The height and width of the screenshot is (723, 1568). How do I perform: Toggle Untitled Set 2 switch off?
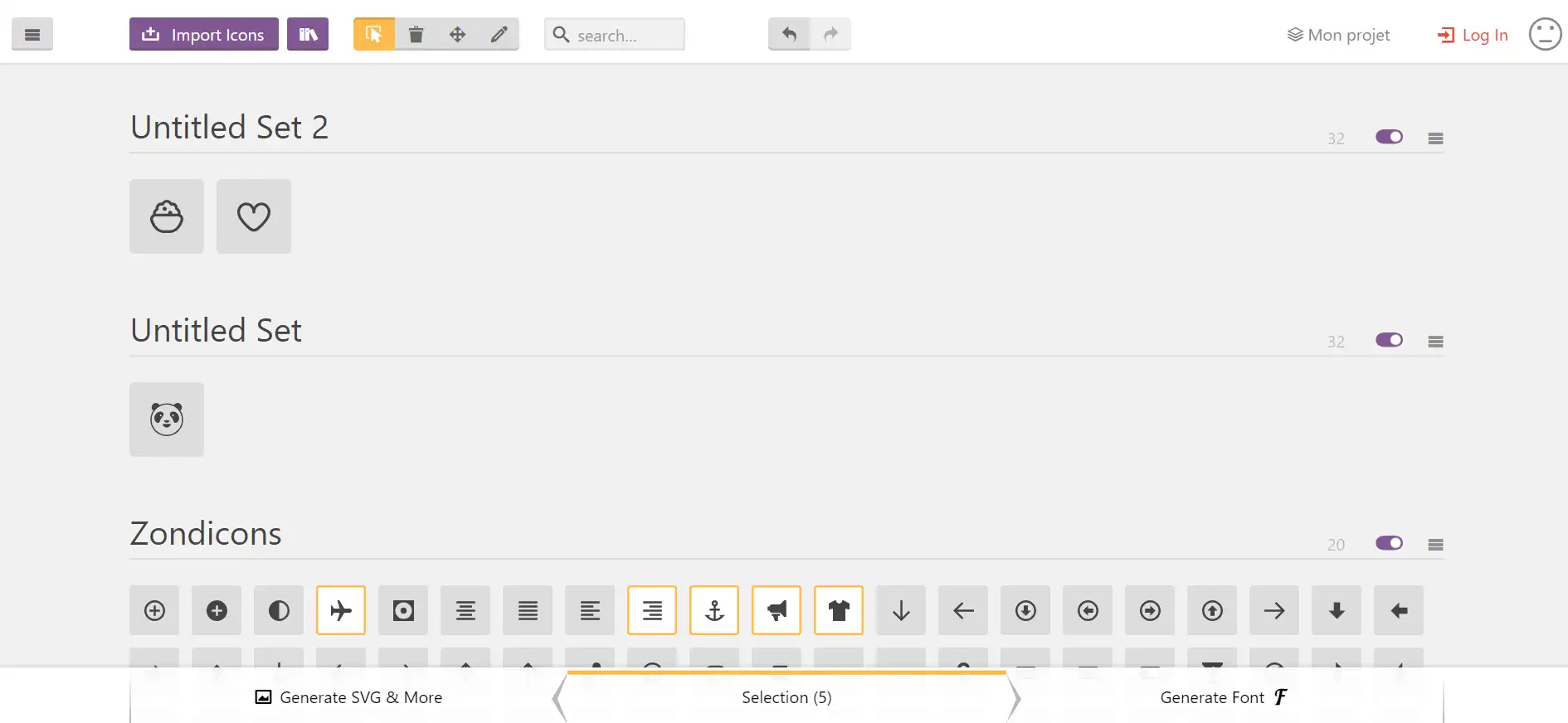point(1389,137)
